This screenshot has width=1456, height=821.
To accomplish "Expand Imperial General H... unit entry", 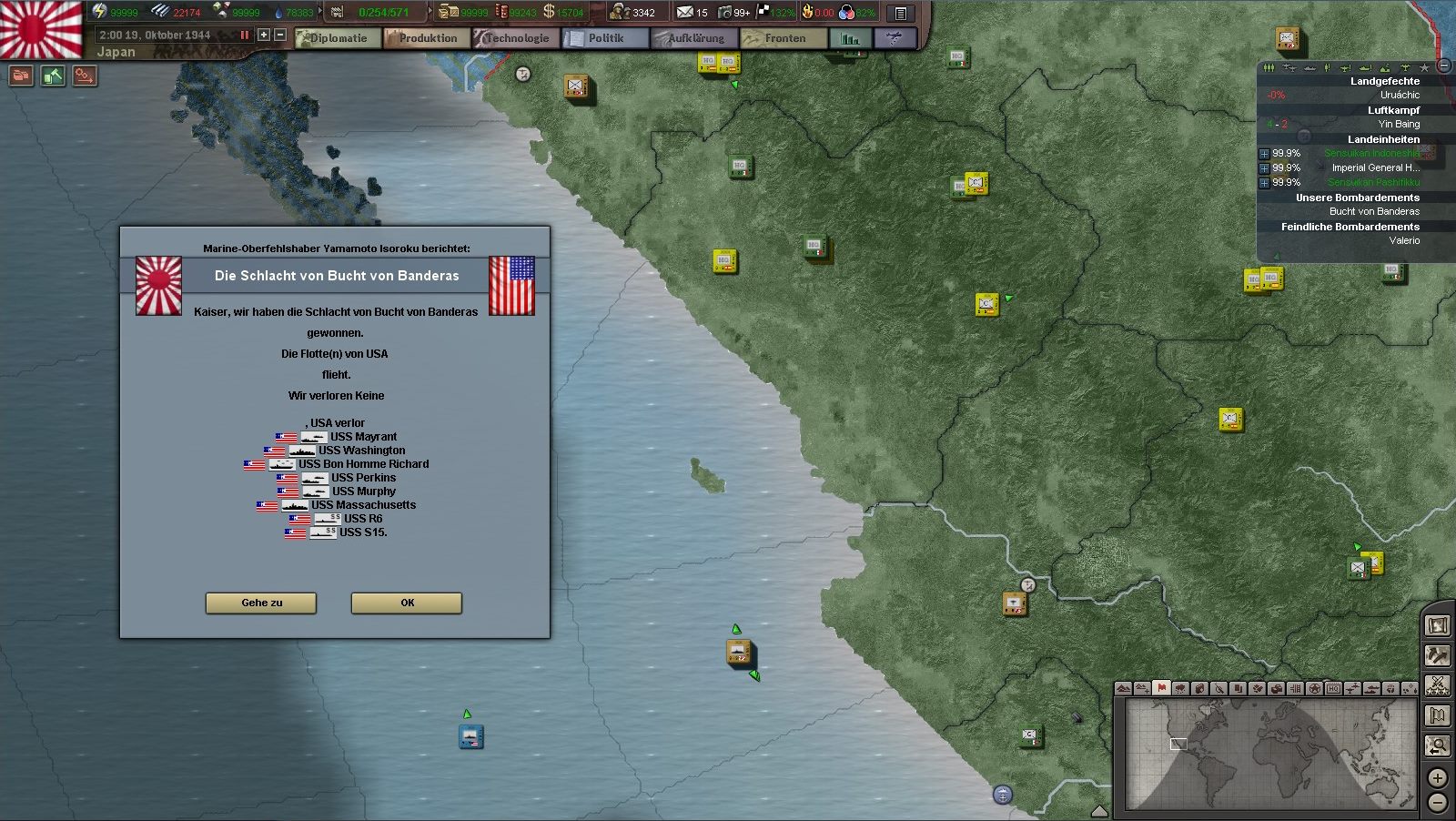I will click(x=1264, y=168).
